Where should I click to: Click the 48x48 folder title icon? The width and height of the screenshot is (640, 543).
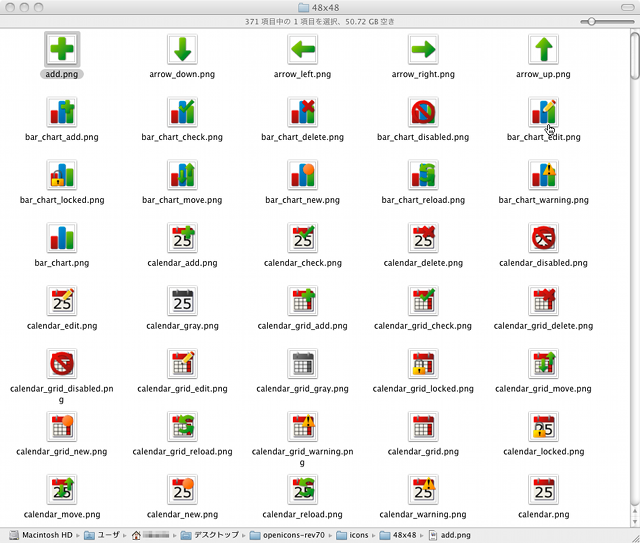coord(303,7)
